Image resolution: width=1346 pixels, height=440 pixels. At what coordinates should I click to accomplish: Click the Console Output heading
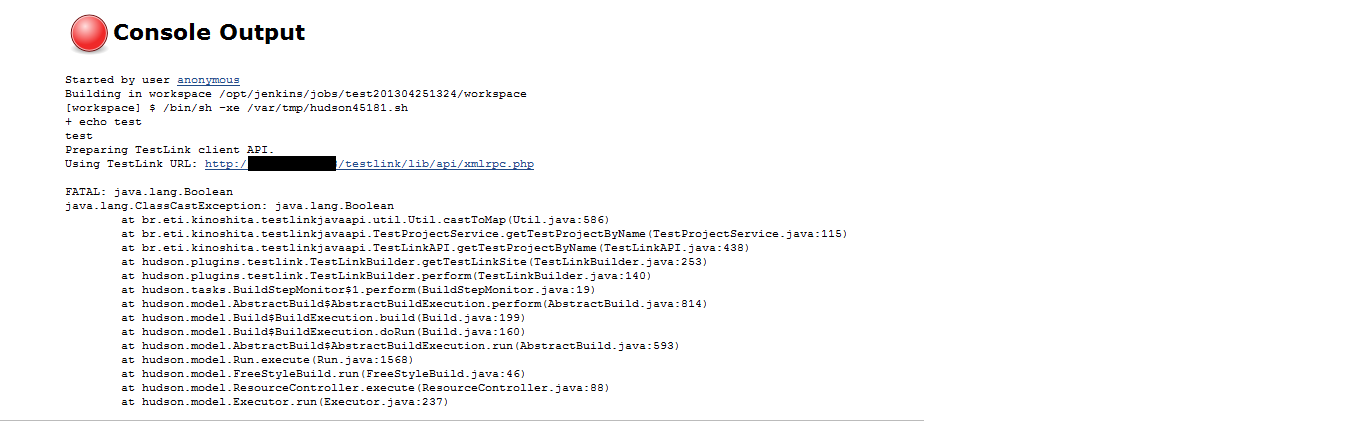(209, 33)
